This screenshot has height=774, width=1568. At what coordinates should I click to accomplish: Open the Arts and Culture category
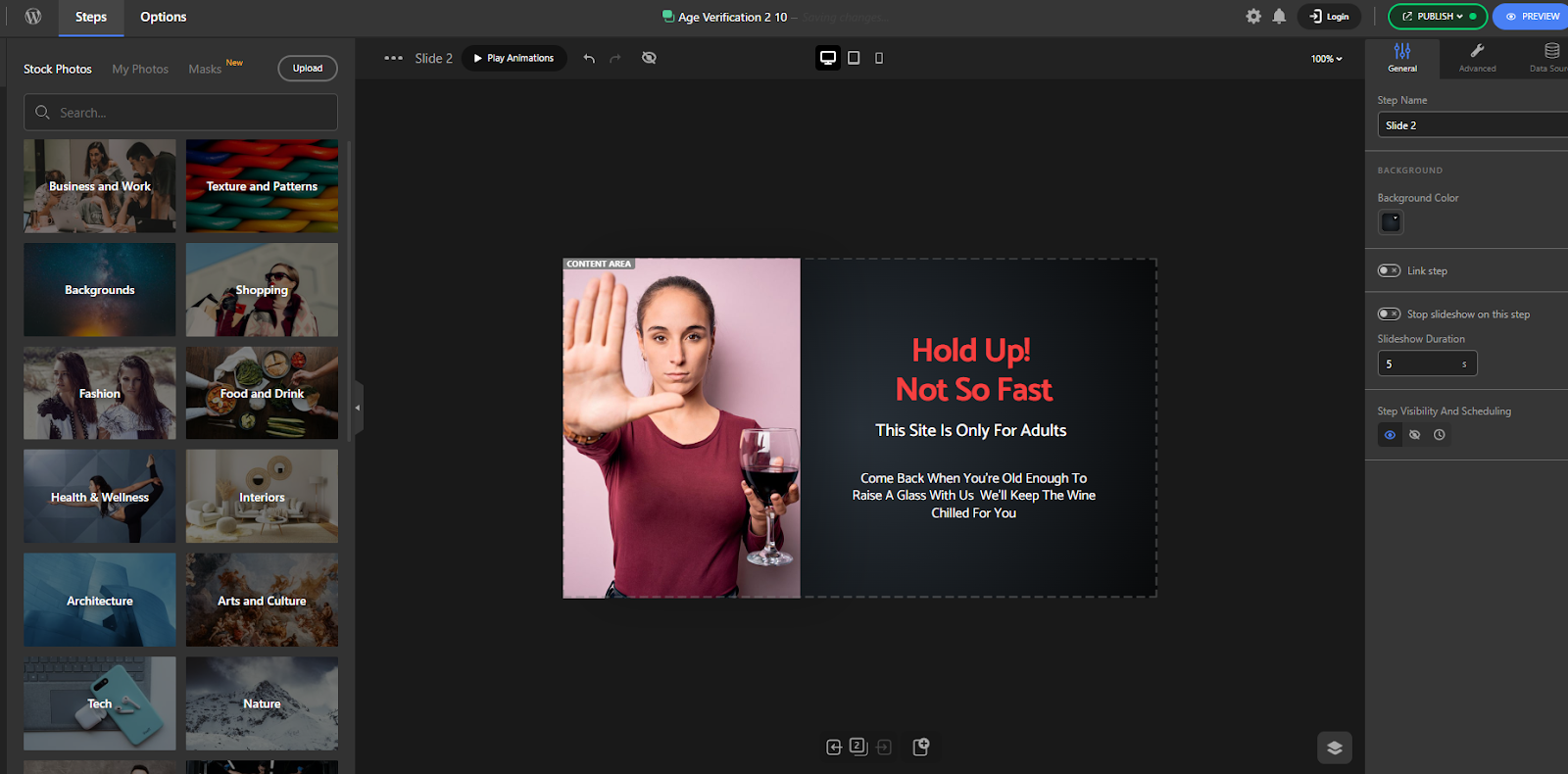[262, 601]
